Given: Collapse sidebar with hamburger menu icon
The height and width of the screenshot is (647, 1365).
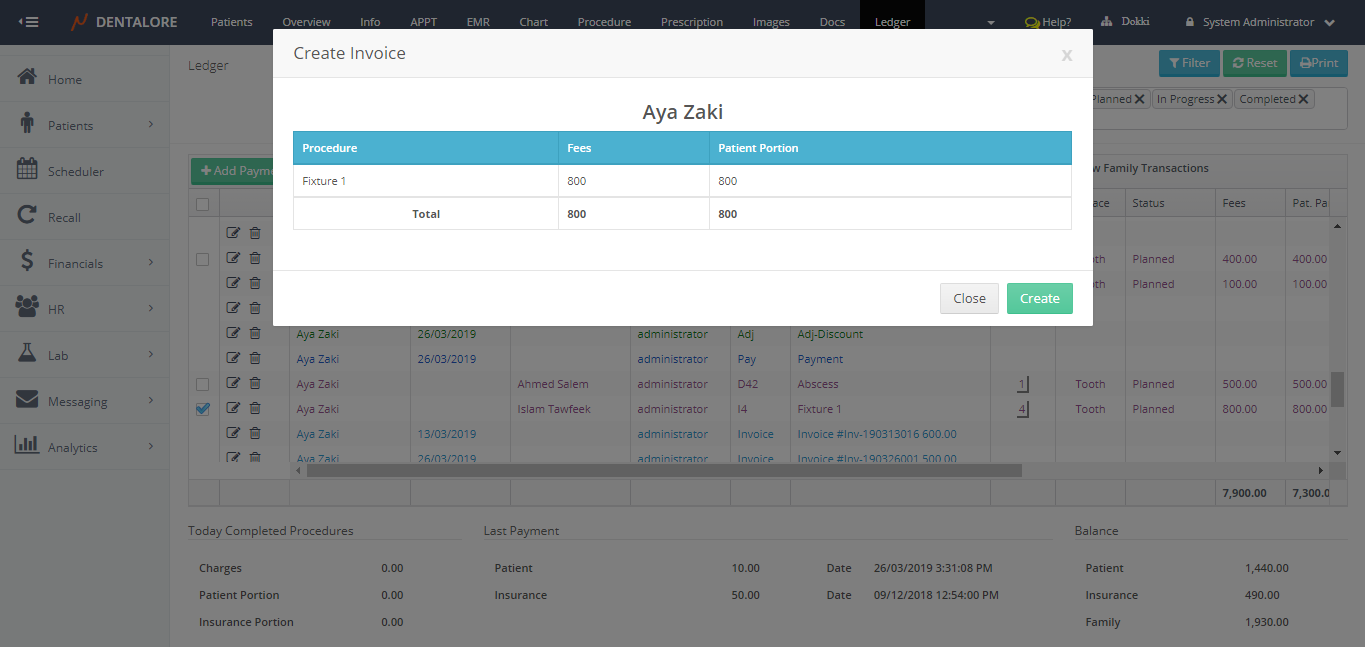Looking at the screenshot, I should click(x=28, y=22).
